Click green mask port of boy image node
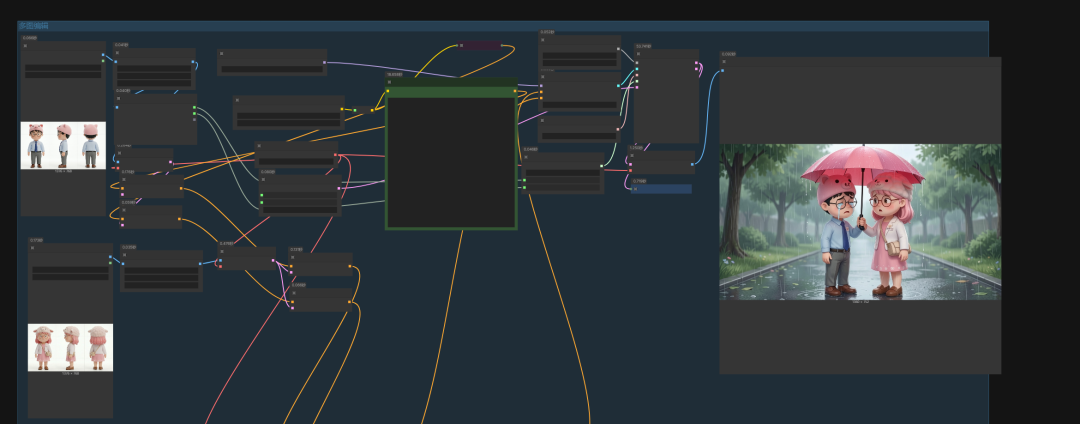The image size is (1080, 424). click(x=103, y=63)
